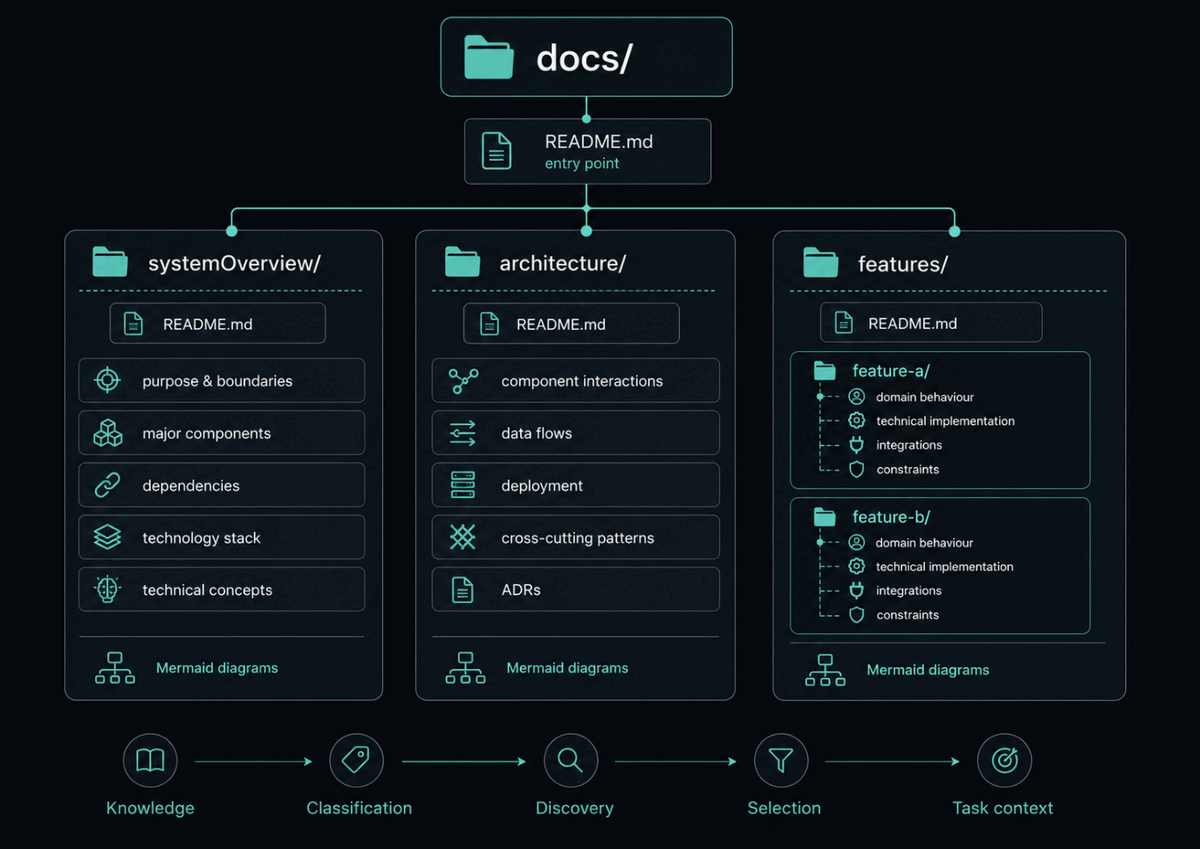Viewport: 1200px width, 849px height.
Task: Click the systemOverview Mermaid diagrams icon
Action: tap(114, 668)
